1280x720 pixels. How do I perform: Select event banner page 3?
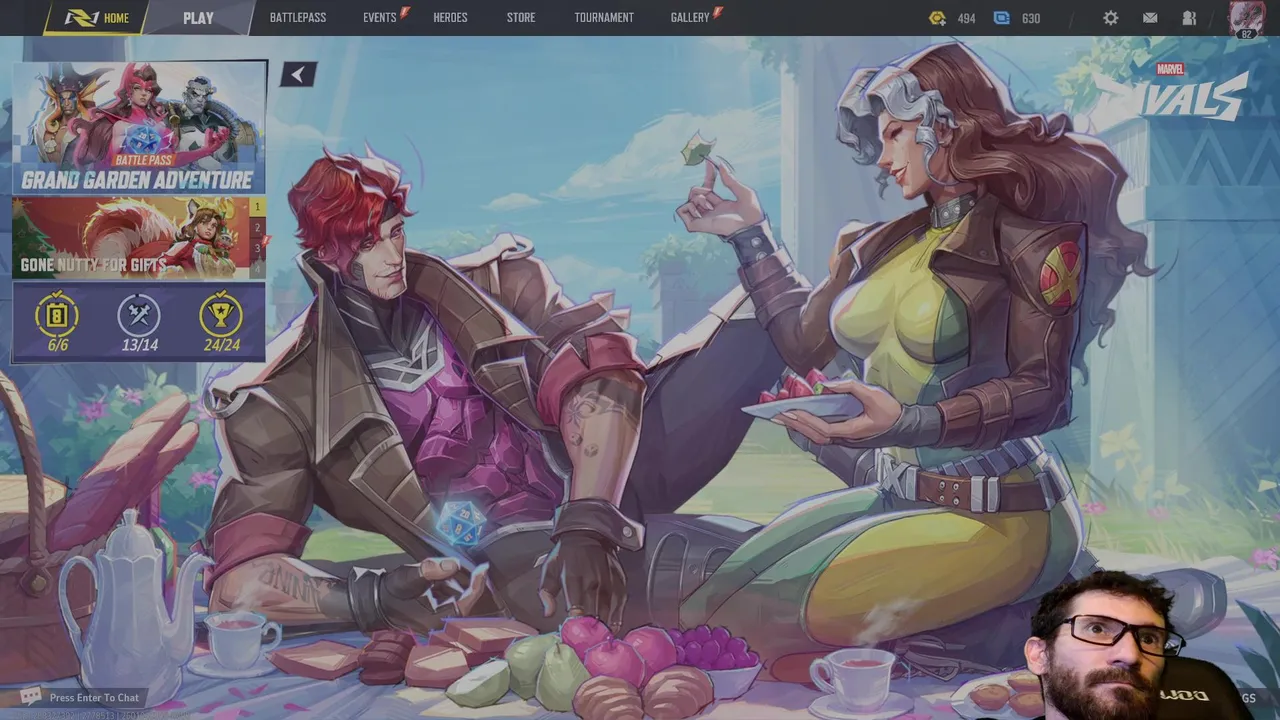(x=258, y=248)
